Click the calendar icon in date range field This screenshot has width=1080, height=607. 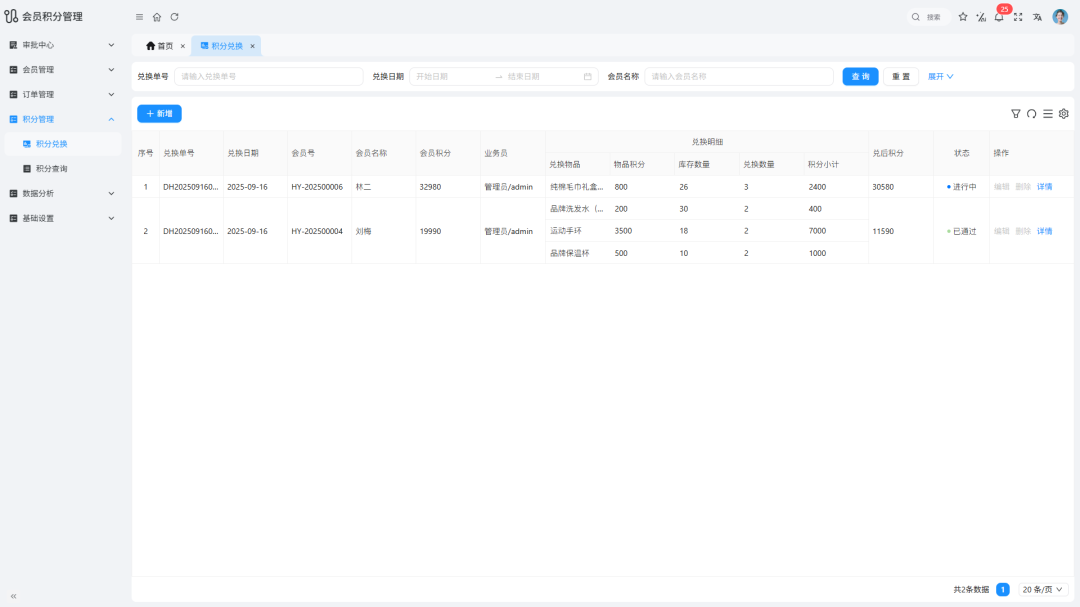588,76
